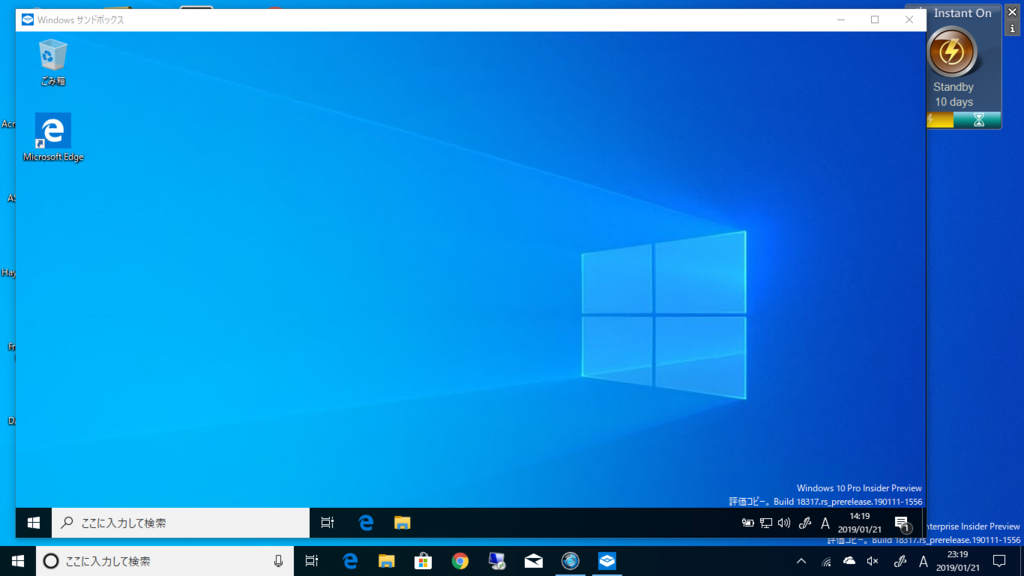Viewport: 1024px width, 576px height.
Task: Click the host Cortana circle icon
Action: click(x=51, y=561)
